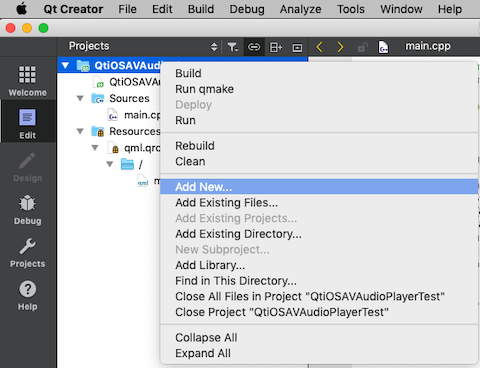
Task: Open the Welcome mode
Action: pos(27,81)
